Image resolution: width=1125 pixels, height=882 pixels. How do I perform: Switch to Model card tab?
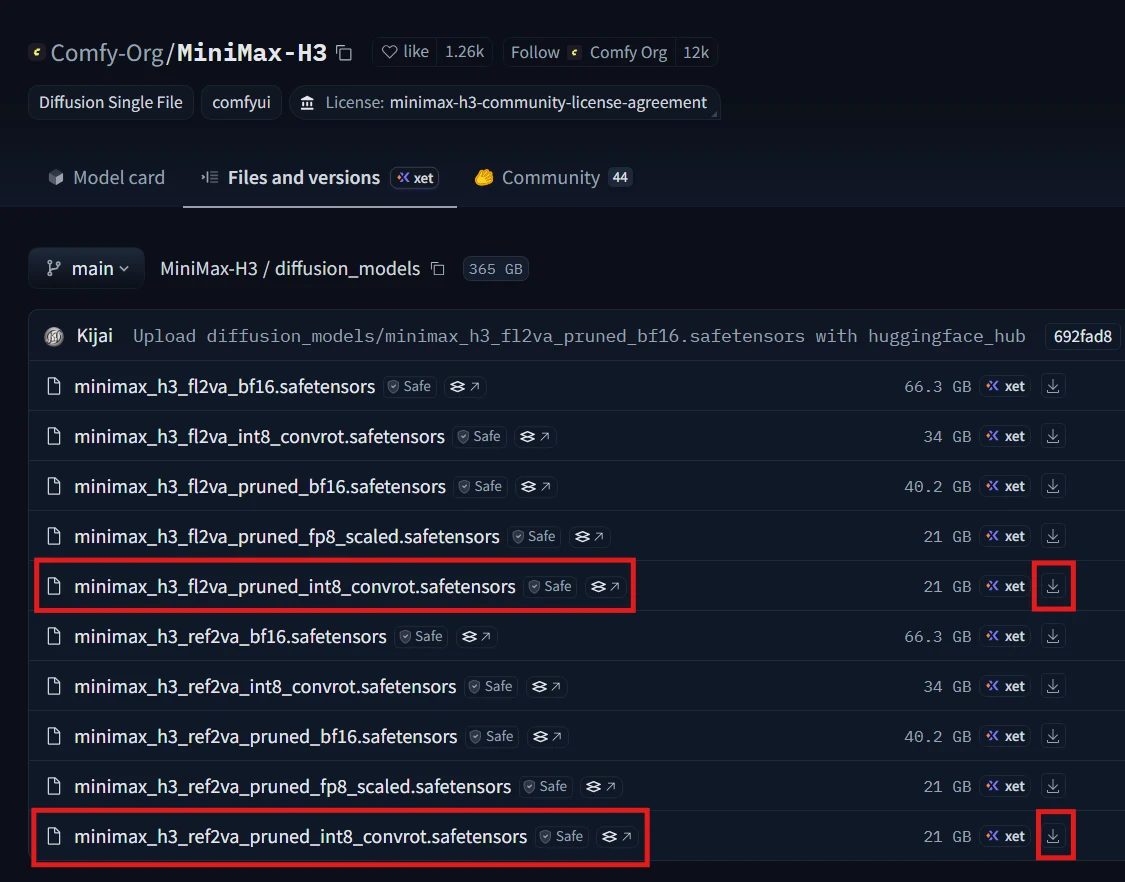point(106,177)
